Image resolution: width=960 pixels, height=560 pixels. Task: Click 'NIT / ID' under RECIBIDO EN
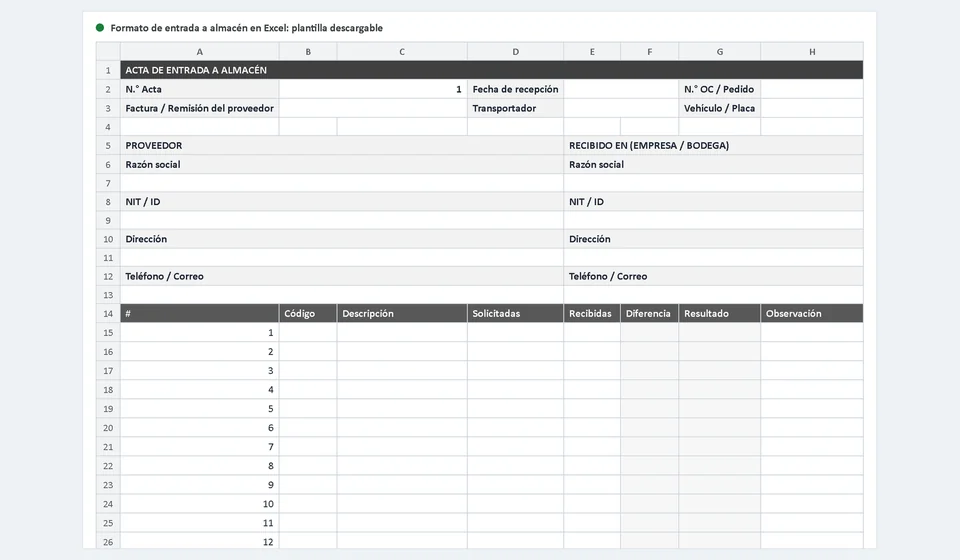(713, 202)
